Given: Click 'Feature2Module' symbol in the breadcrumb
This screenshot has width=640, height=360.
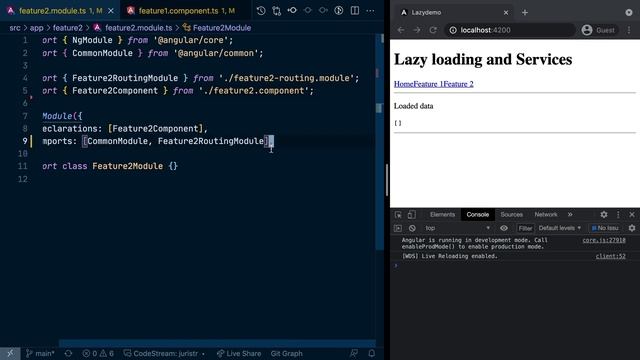Looking at the screenshot, I should click(x=222, y=28).
